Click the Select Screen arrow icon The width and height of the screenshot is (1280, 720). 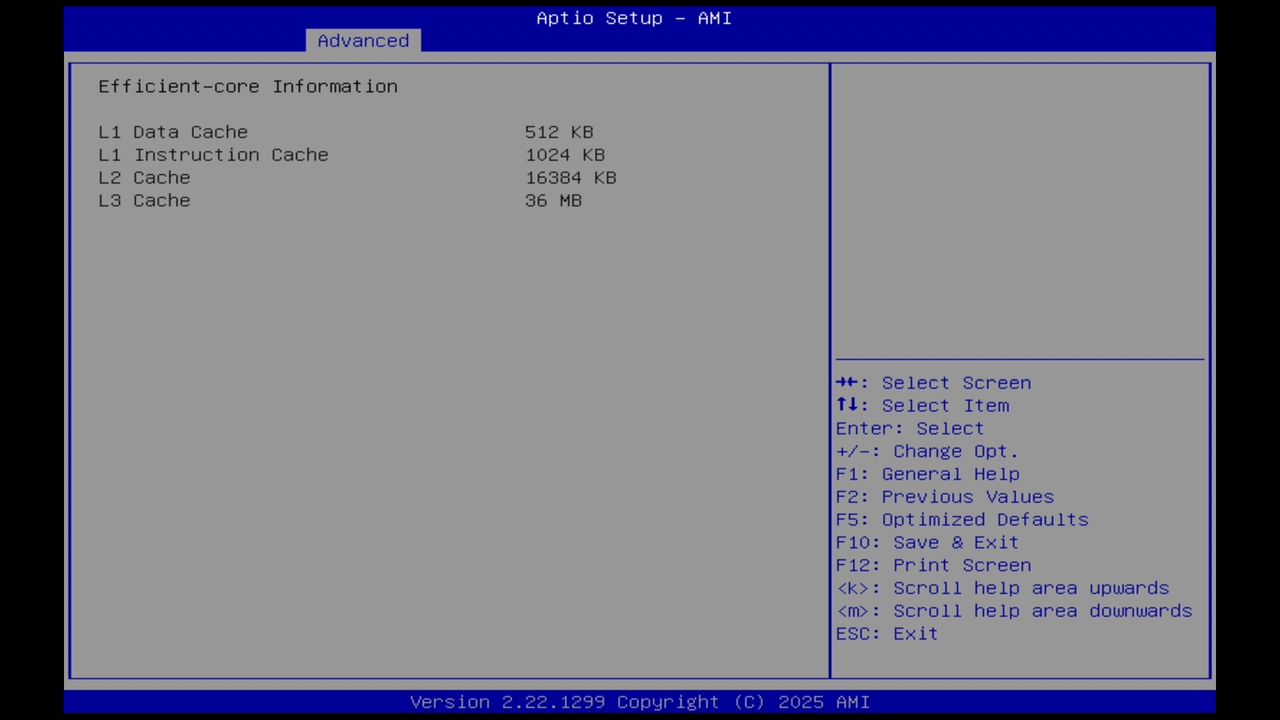(849, 382)
